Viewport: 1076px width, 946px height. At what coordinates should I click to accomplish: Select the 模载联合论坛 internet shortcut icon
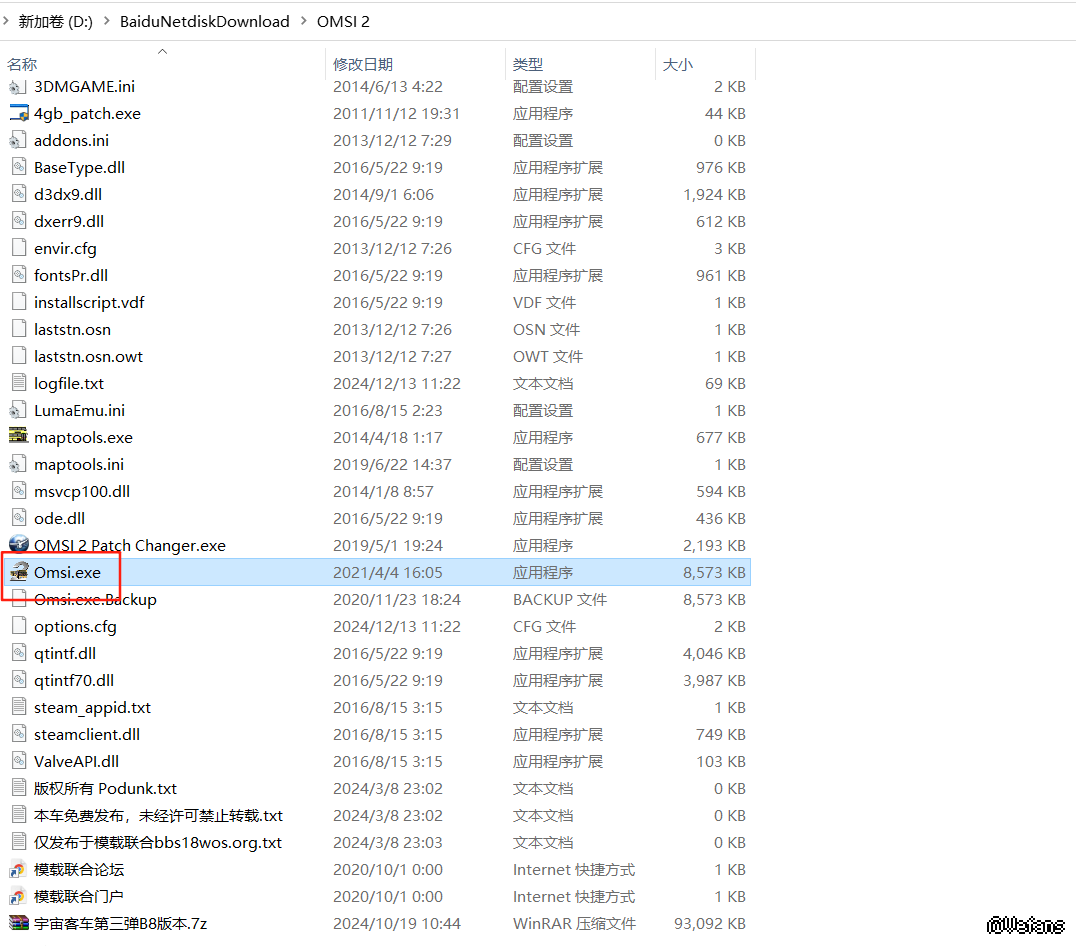click(x=18, y=869)
